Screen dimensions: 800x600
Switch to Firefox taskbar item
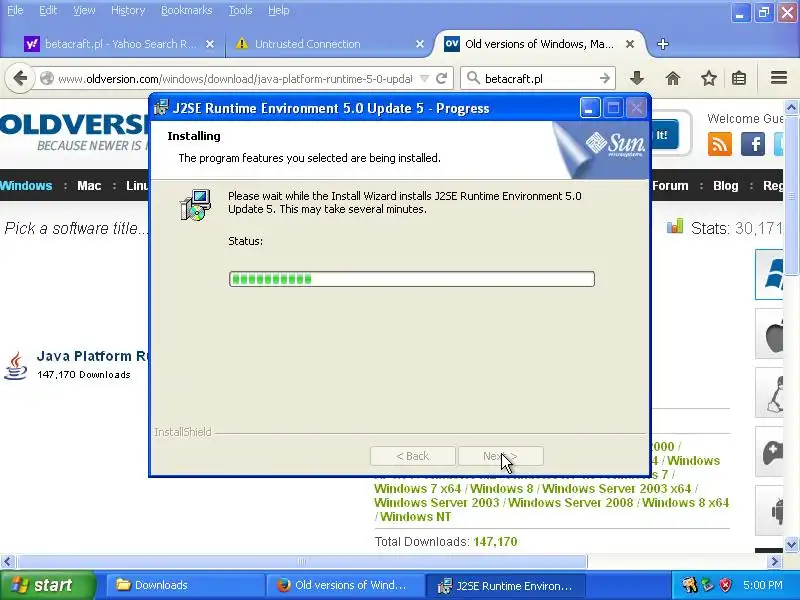click(x=346, y=585)
